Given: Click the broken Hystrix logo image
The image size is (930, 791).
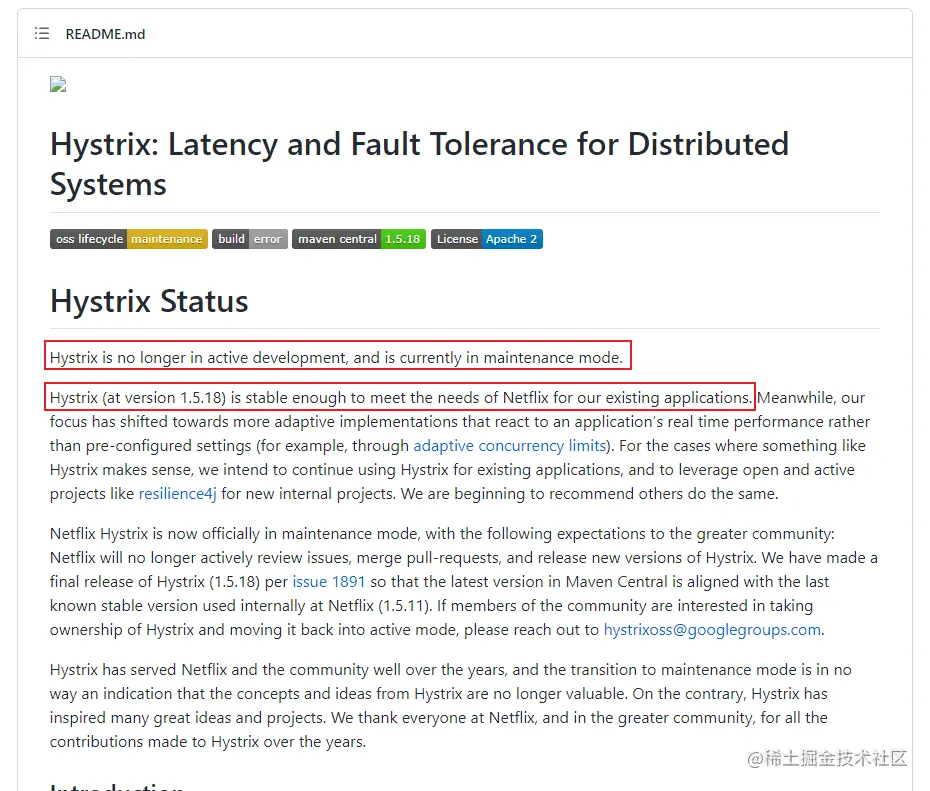Looking at the screenshot, I should (x=58, y=85).
